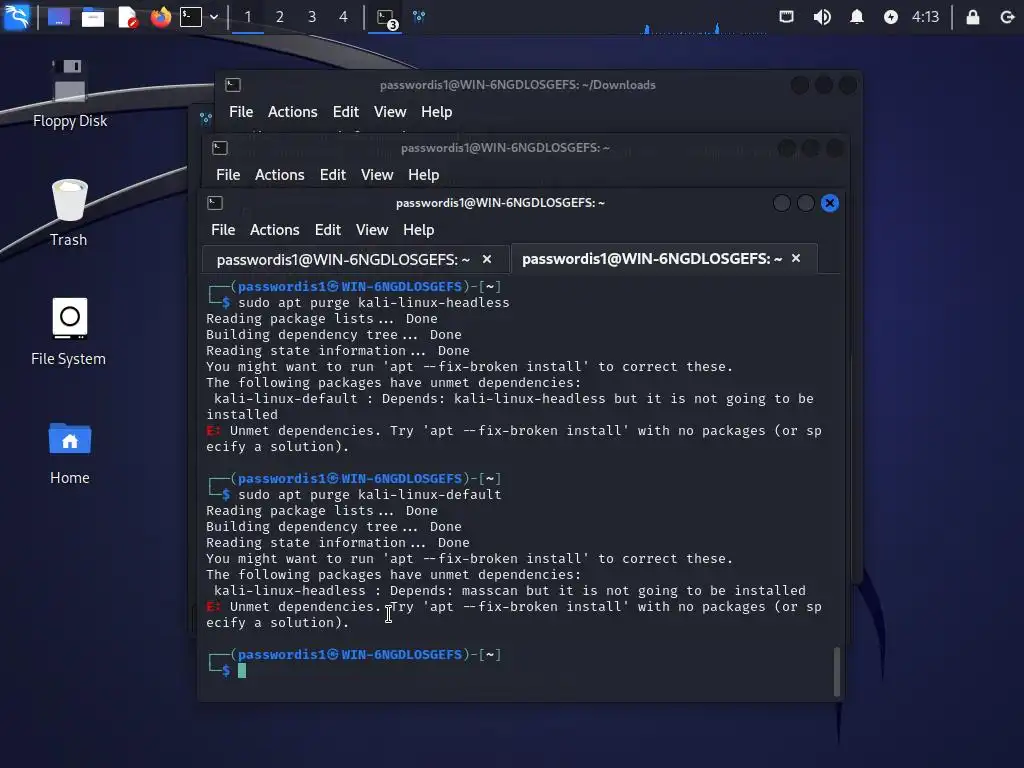Viewport: 1024px width, 768px height.
Task: Open Actions menu in front terminal
Action: pos(275,230)
